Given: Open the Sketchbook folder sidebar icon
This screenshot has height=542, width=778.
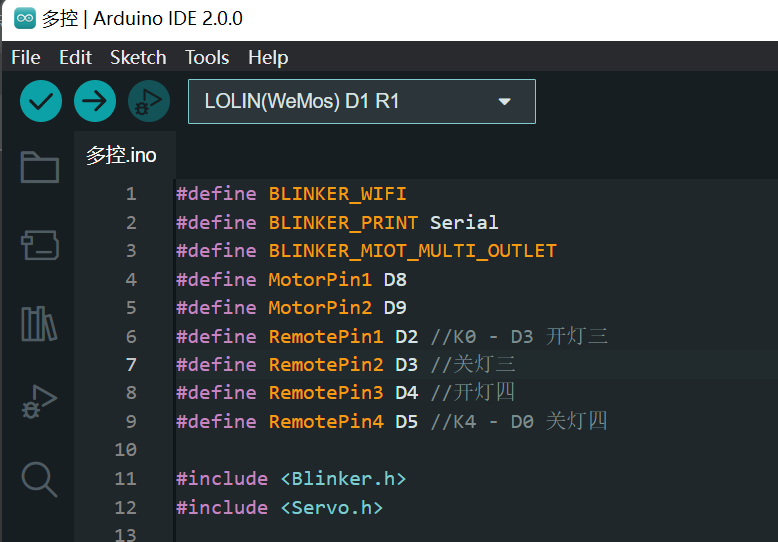Looking at the screenshot, I should [40, 167].
